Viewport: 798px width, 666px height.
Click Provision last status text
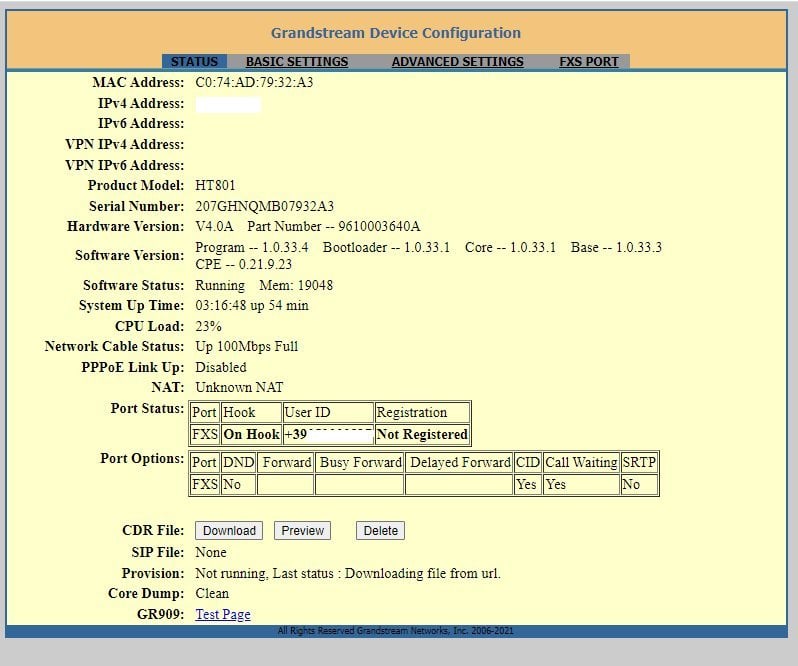[x=348, y=573]
